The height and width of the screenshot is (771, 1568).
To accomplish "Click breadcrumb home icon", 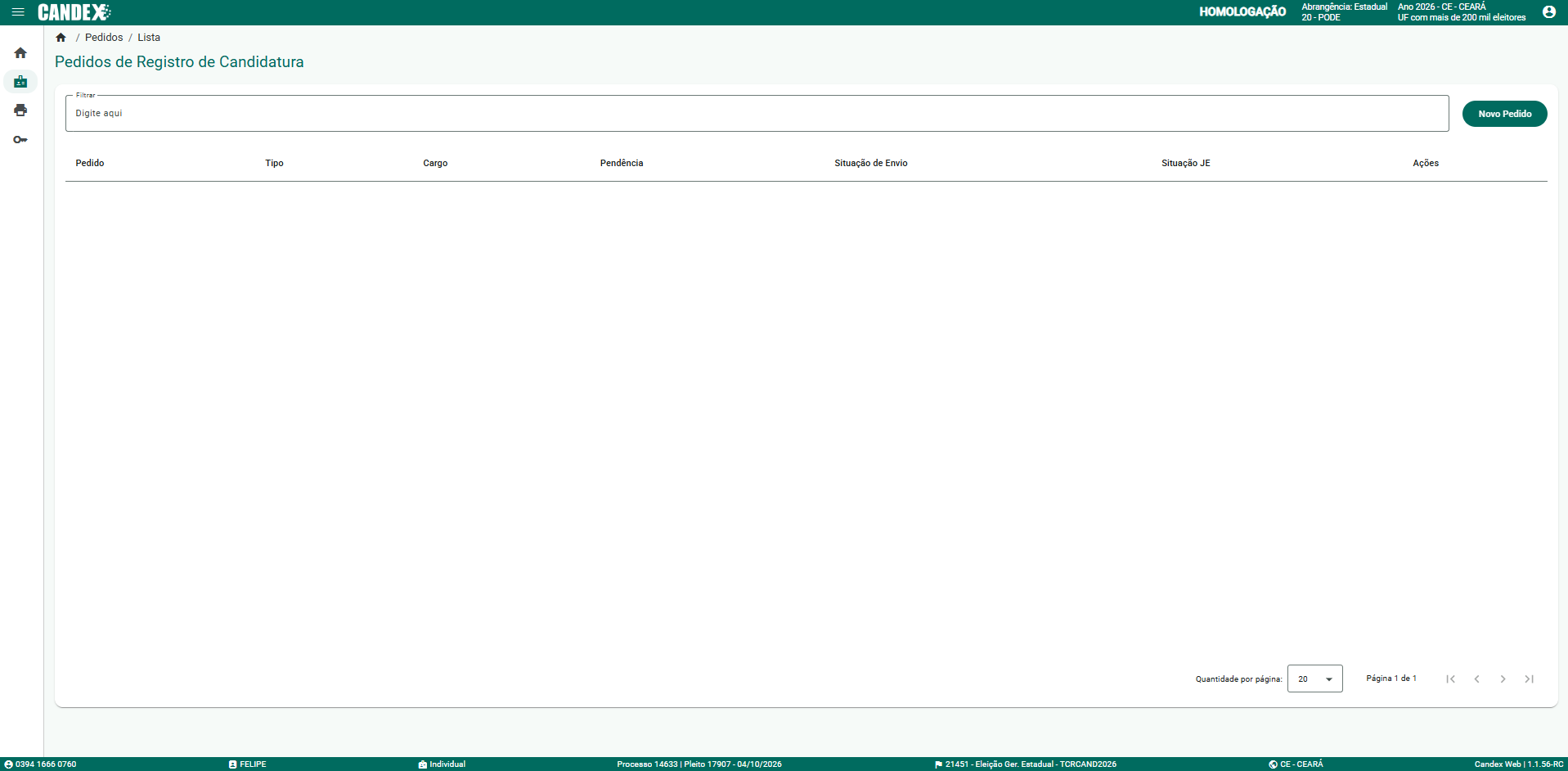I will (x=61, y=38).
